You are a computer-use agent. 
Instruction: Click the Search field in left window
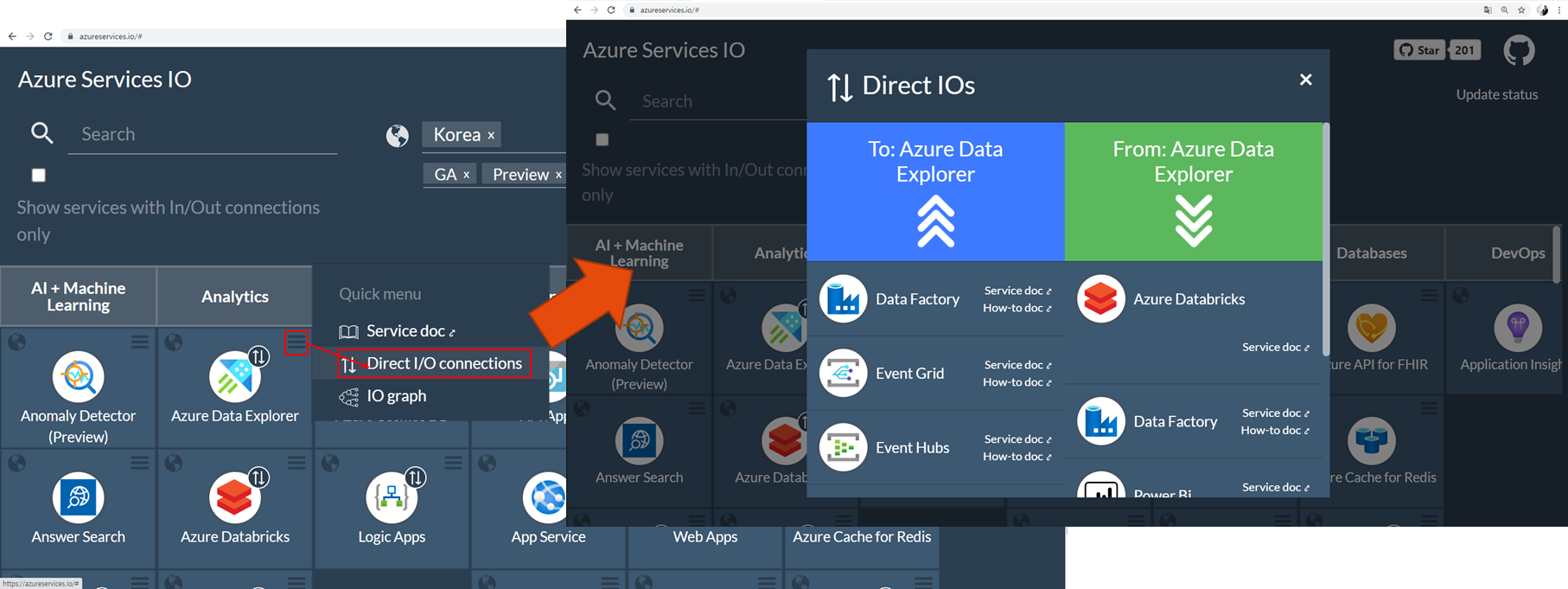[202, 134]
